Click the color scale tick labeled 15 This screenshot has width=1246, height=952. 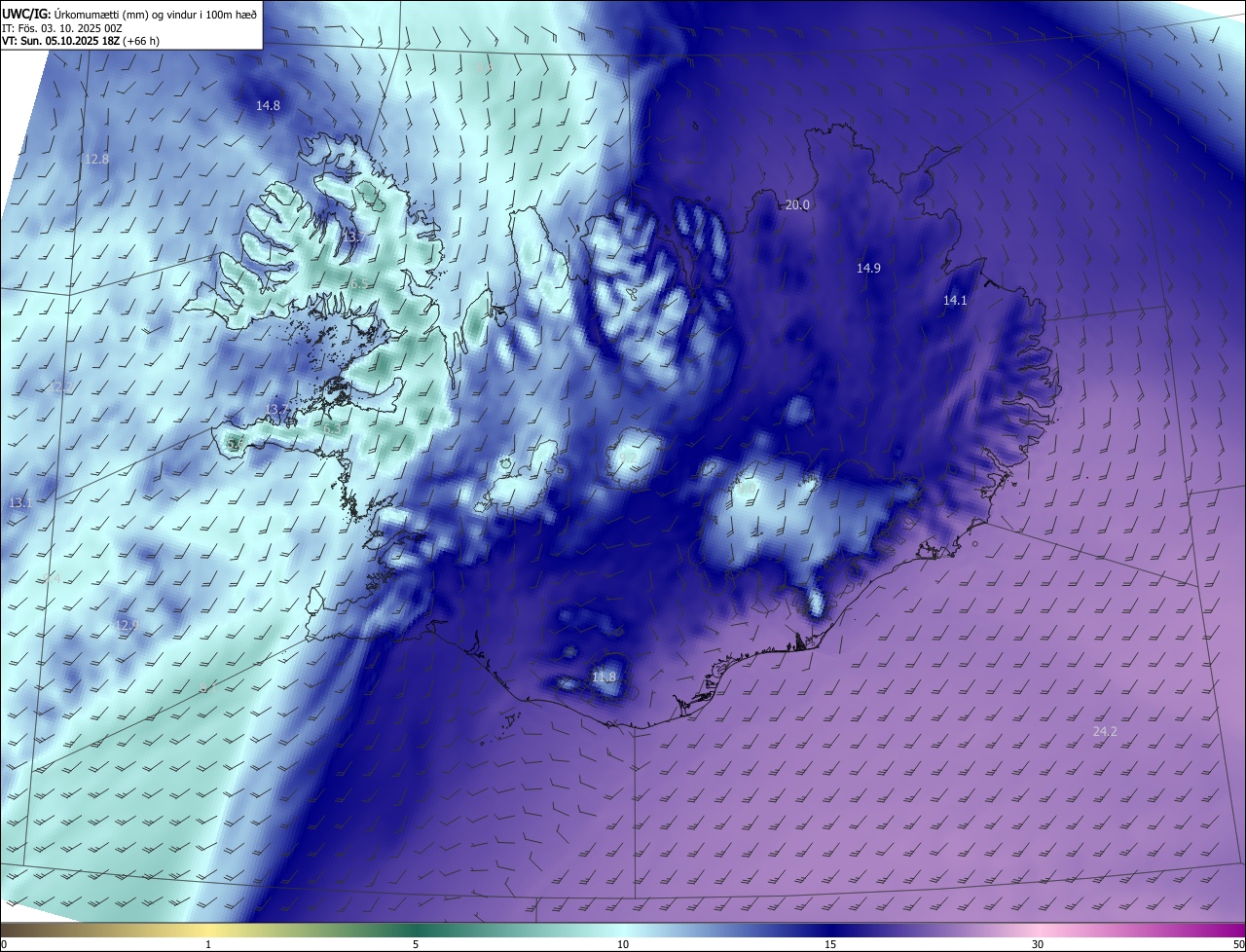click(x=830, y=944)
